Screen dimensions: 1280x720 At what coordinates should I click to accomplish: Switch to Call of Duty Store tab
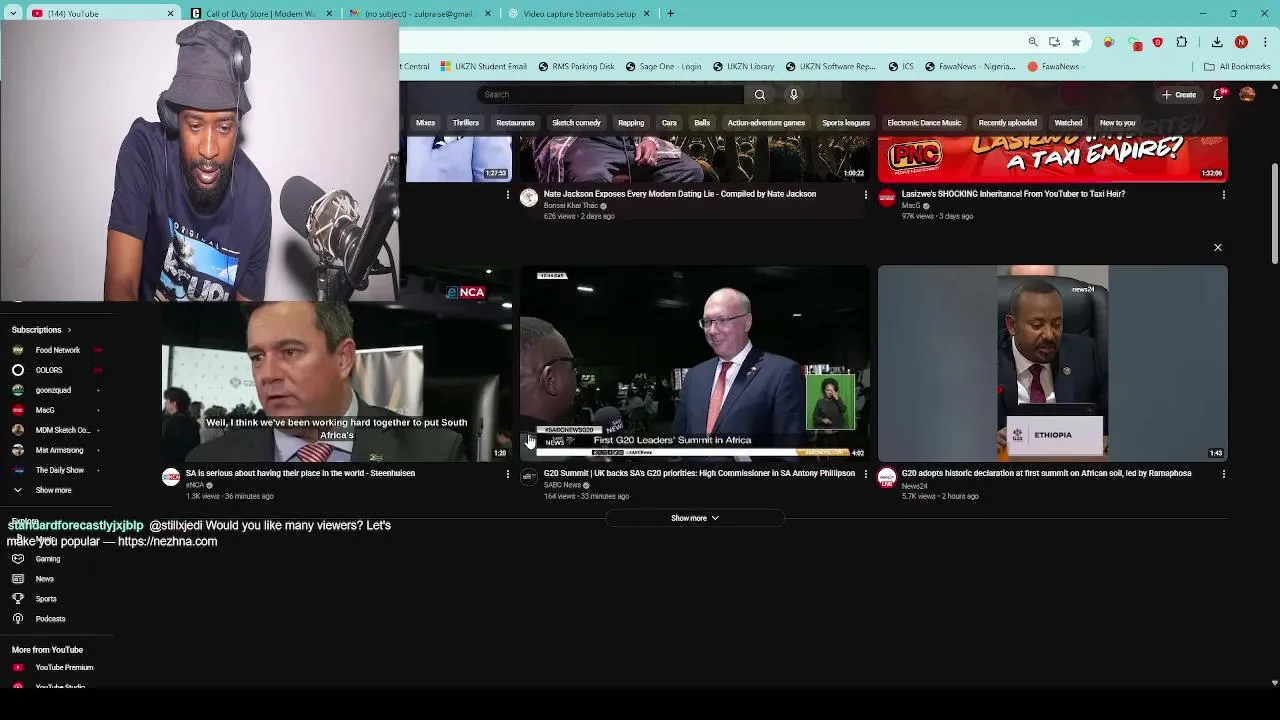(262, 14)
